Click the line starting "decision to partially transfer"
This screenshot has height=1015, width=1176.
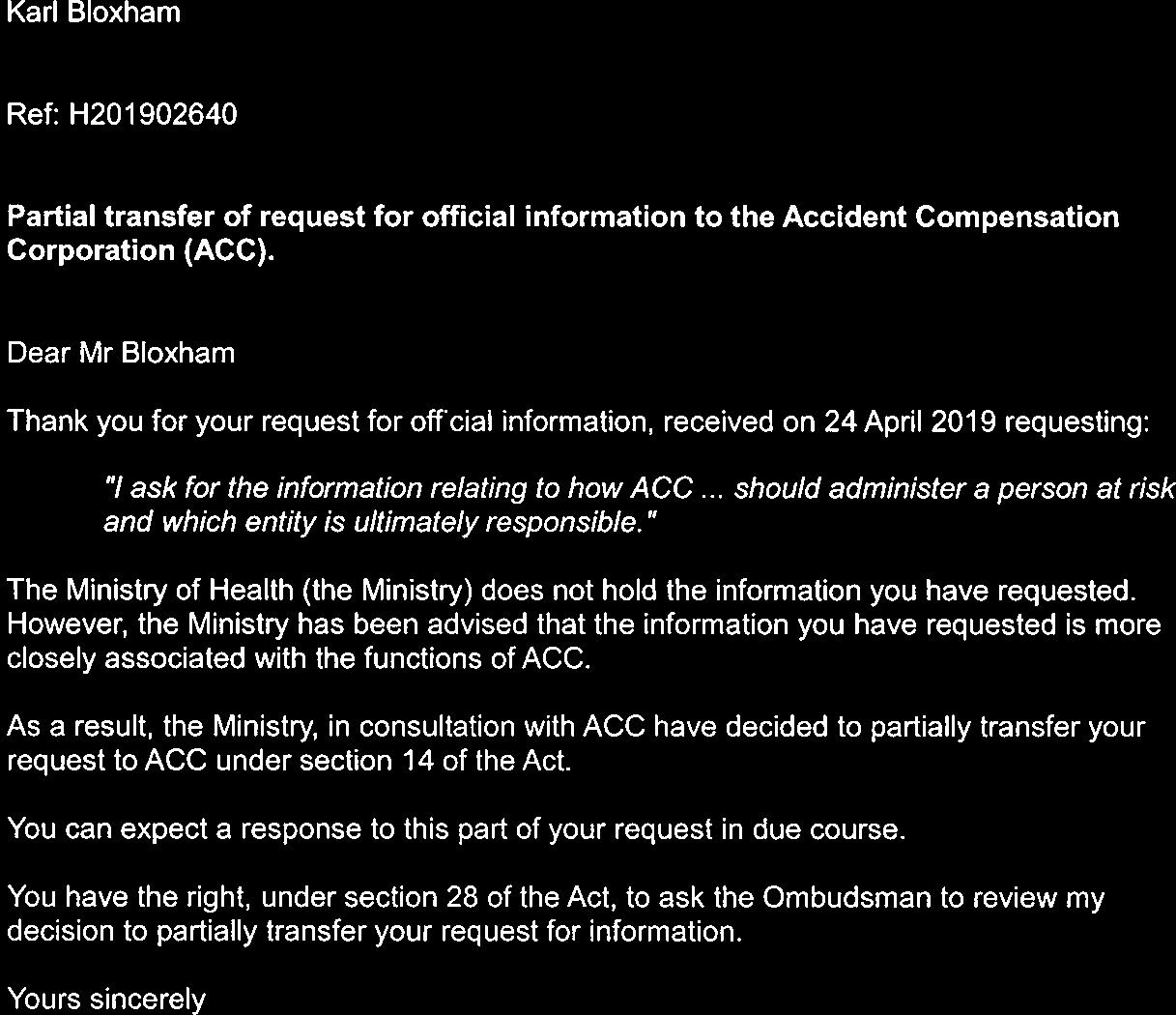375,932
